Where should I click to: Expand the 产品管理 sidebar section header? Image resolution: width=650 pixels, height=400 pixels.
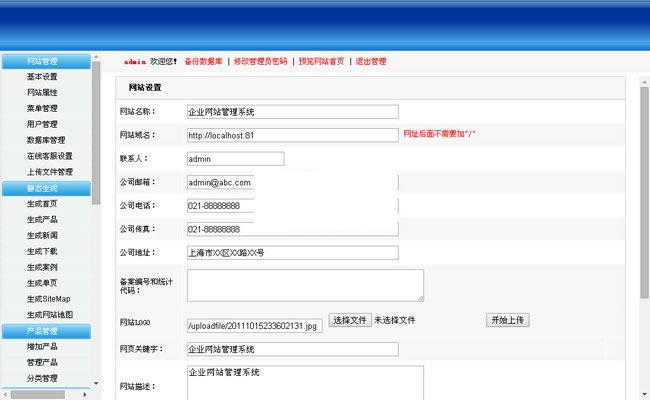[x=42, y=331]
